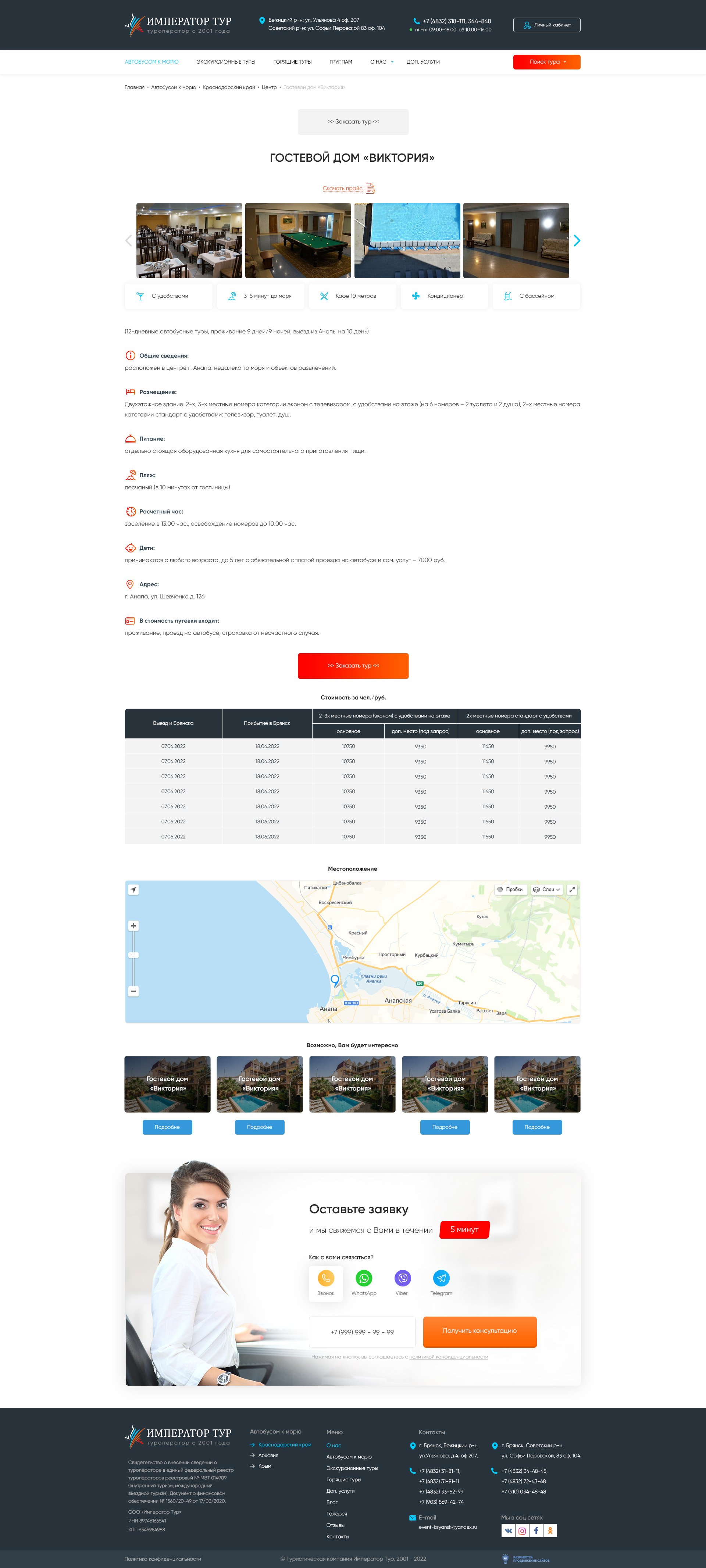Click the VK social network icon

point(508,1530)
